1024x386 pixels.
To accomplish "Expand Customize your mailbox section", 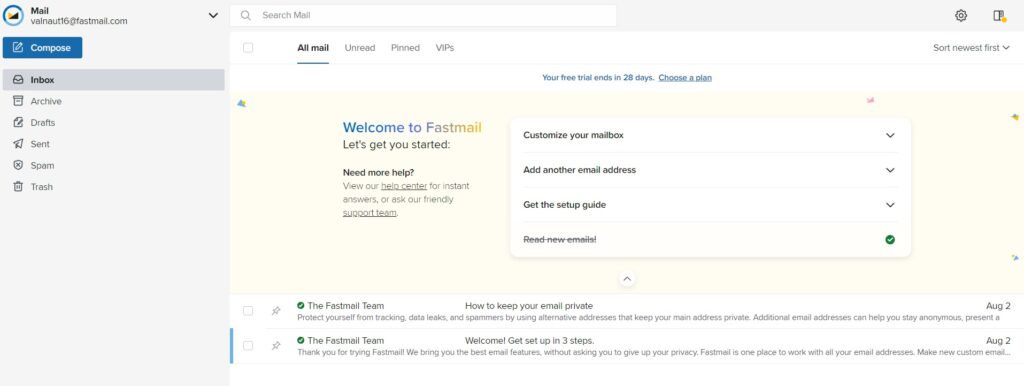I will tap(710, 135).
